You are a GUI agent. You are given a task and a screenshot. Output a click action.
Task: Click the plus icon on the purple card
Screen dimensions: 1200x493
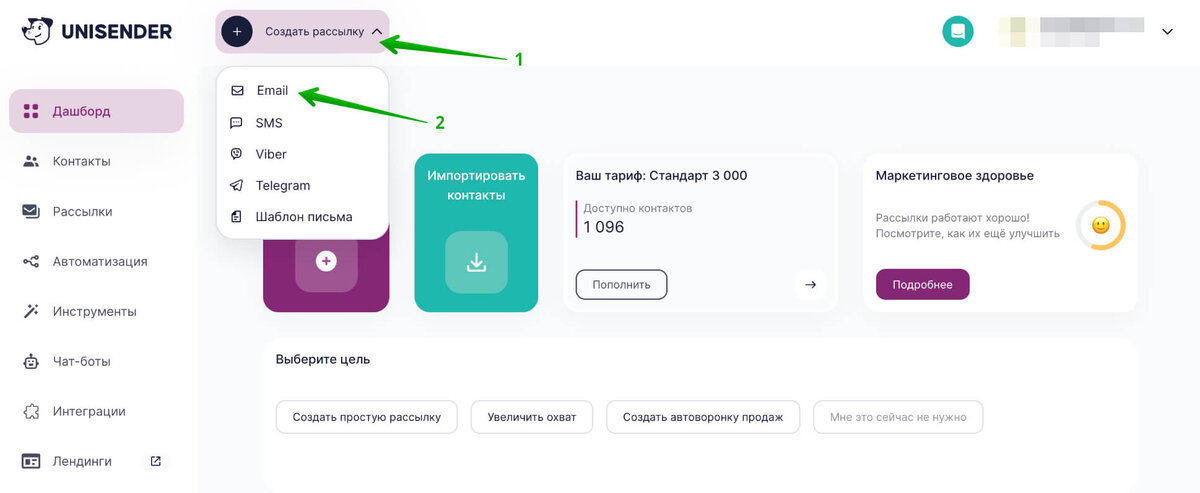click(326, 261)
